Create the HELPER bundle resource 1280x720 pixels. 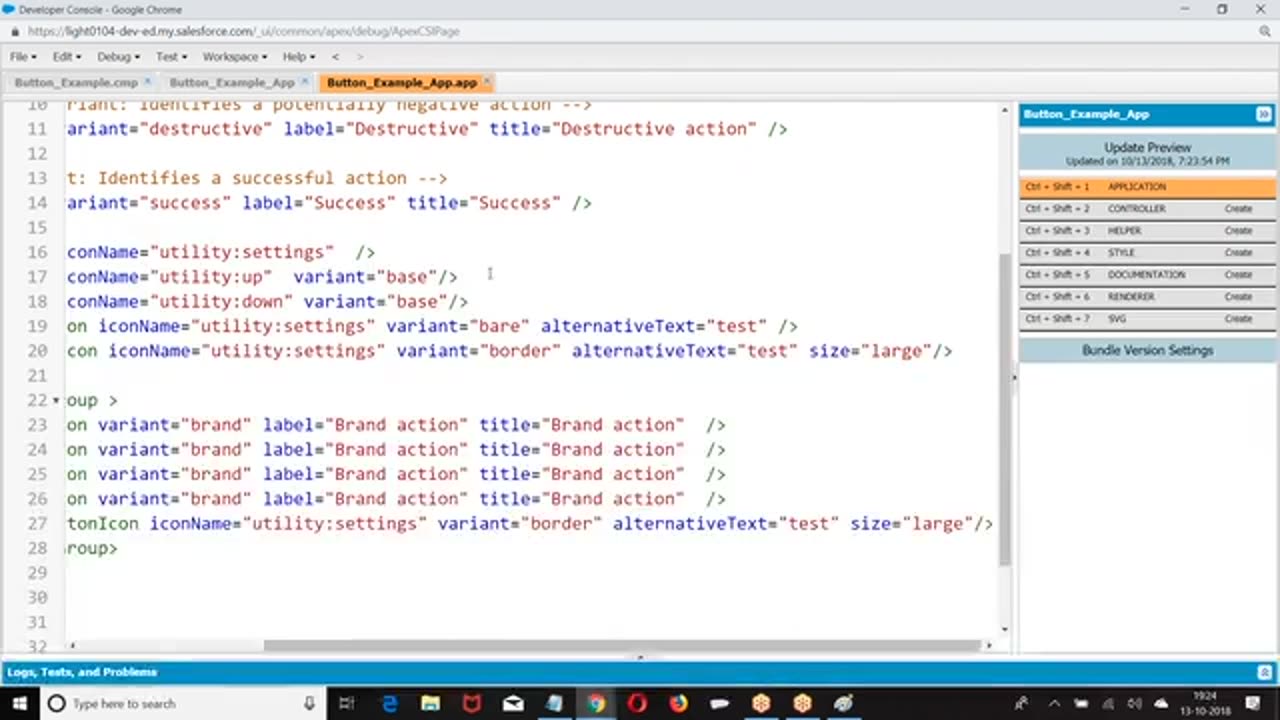[1238, 231]
